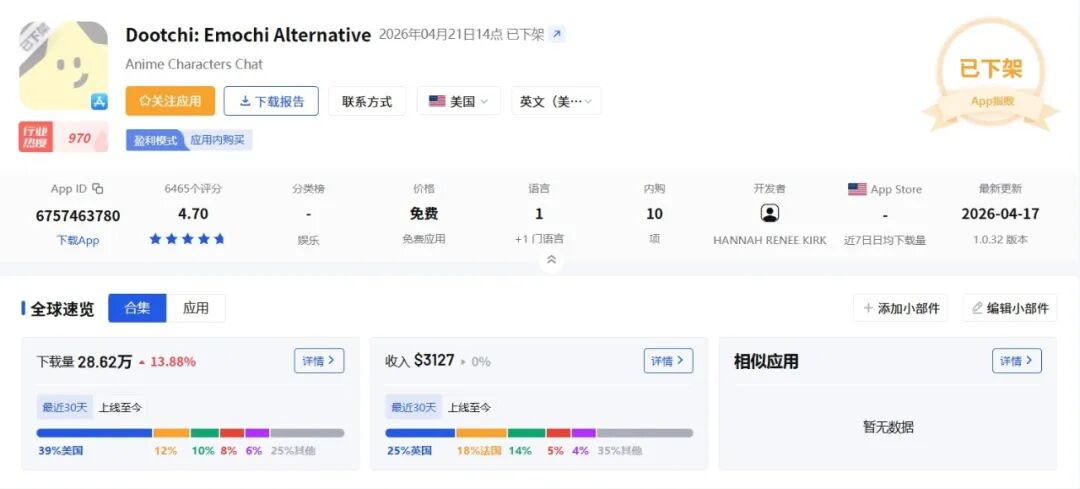The width and height of the screenshot is (1080, 489).
Task: Collapse the app info panel with the double chevron
Action: (x=551, y=260)
